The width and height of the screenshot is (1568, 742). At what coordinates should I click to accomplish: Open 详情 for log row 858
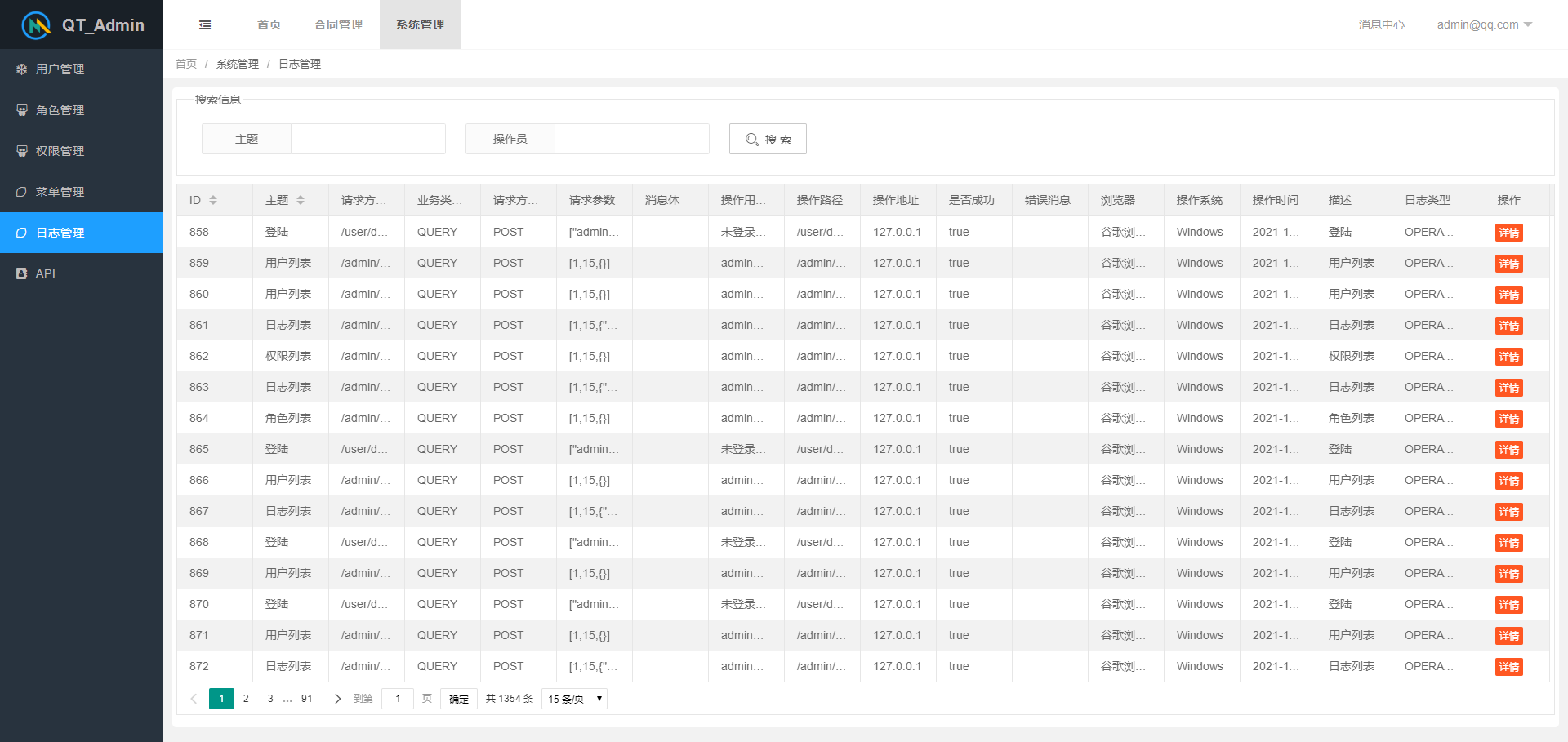point(1508,233)
